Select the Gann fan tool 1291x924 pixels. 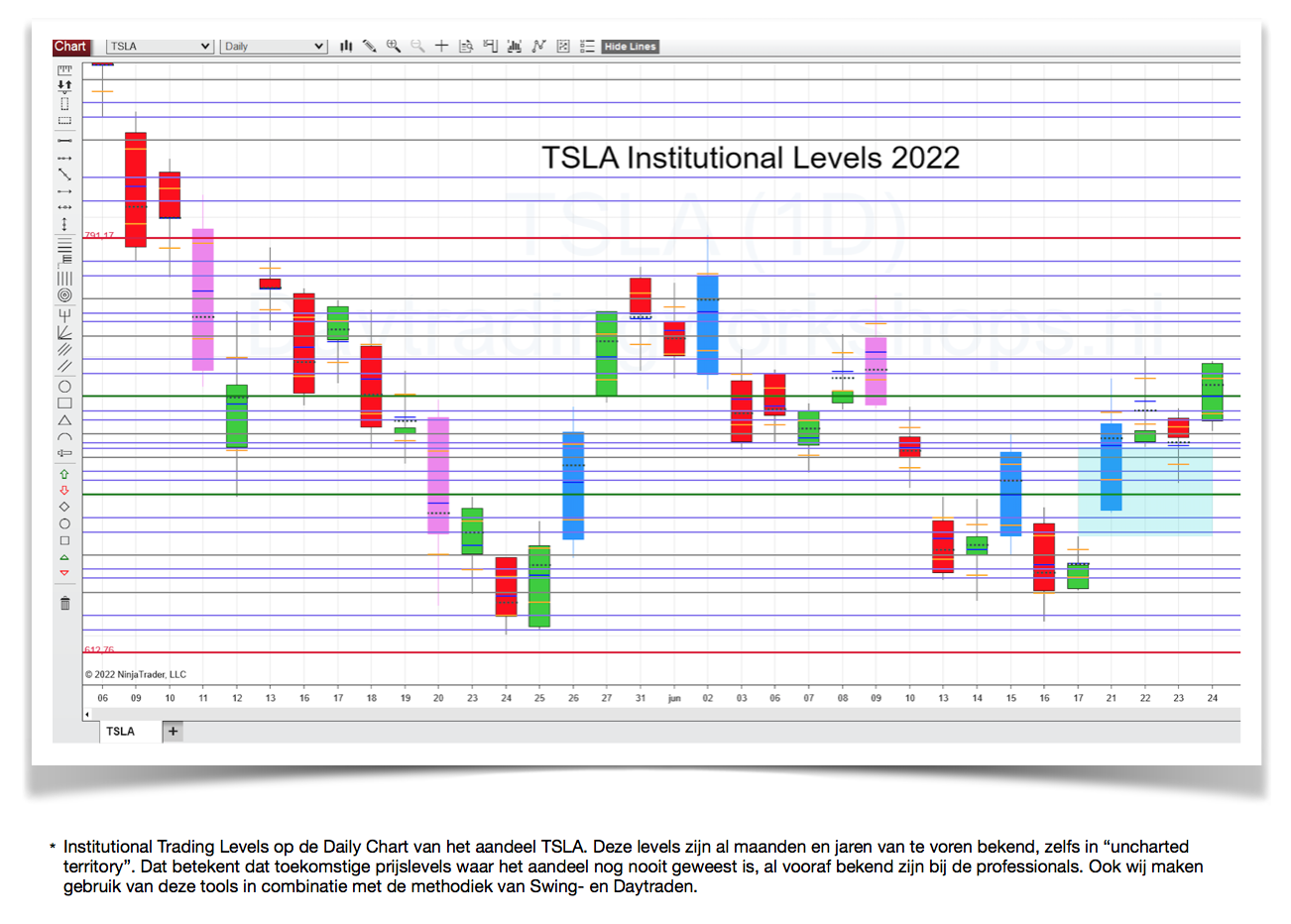(64, 331)
